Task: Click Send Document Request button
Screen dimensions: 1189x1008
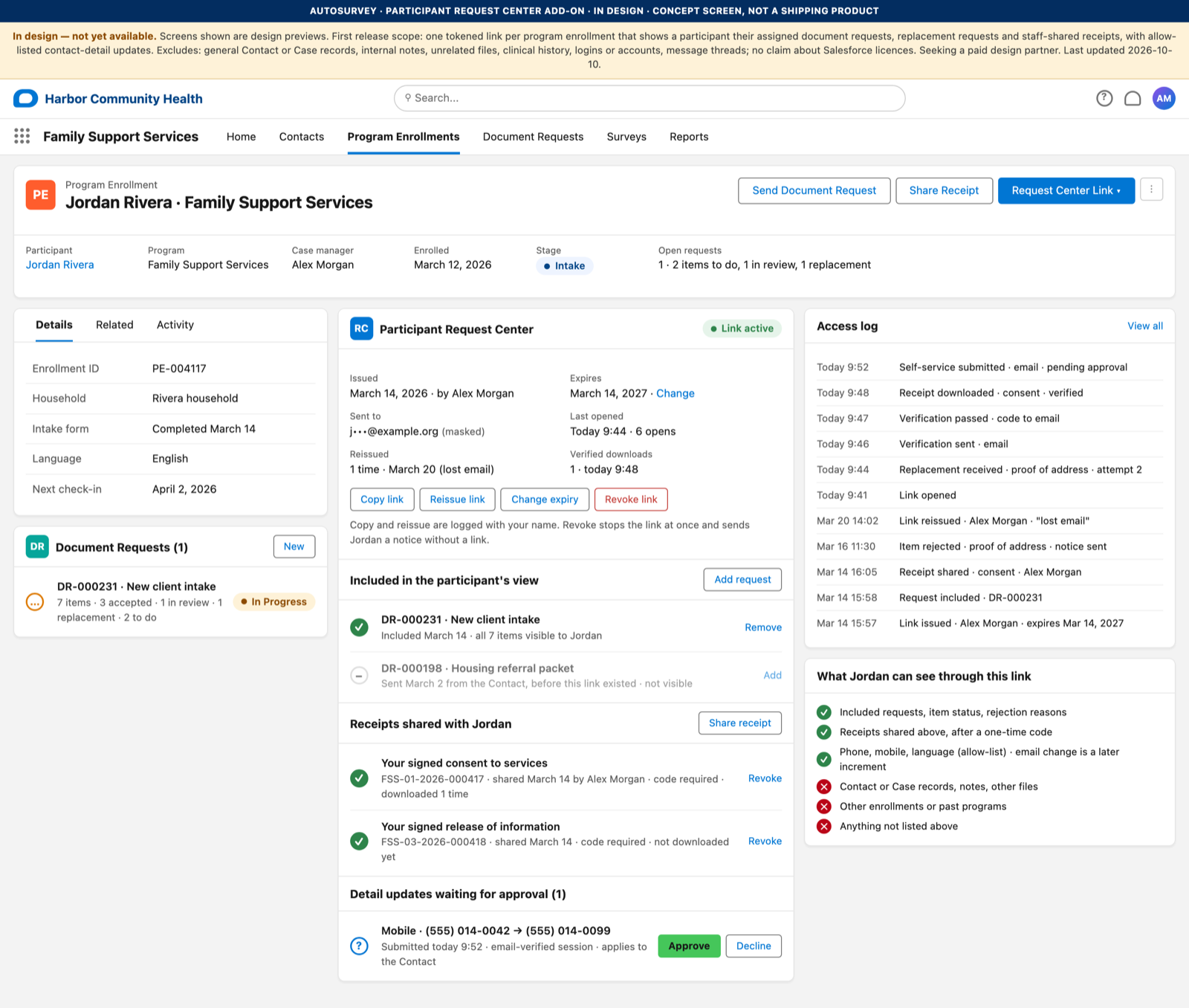Action: [x=814, y=190]
